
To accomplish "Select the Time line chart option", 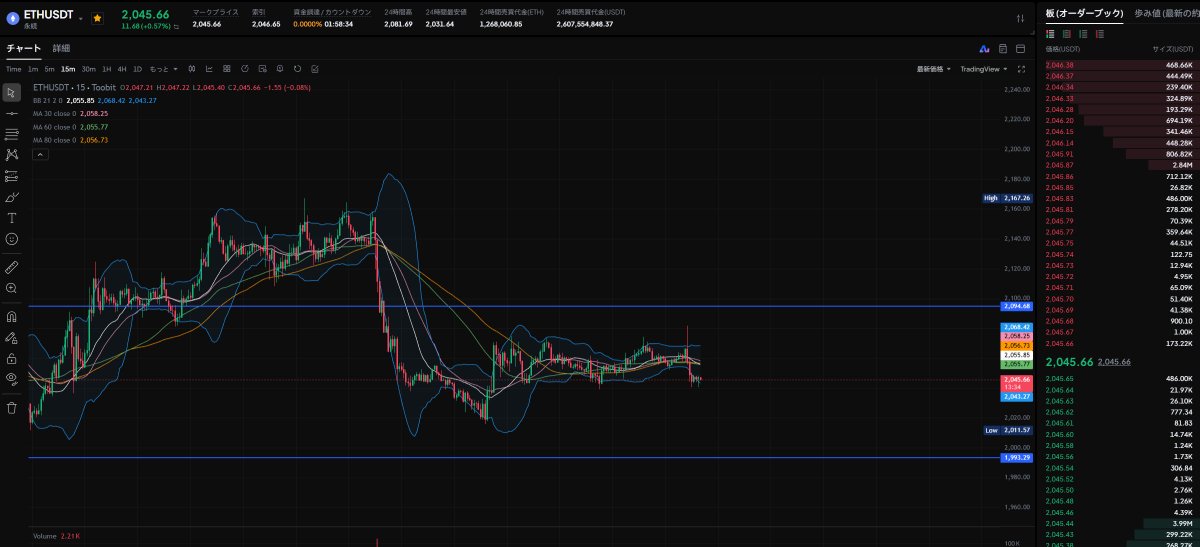I will coord(13,69).
